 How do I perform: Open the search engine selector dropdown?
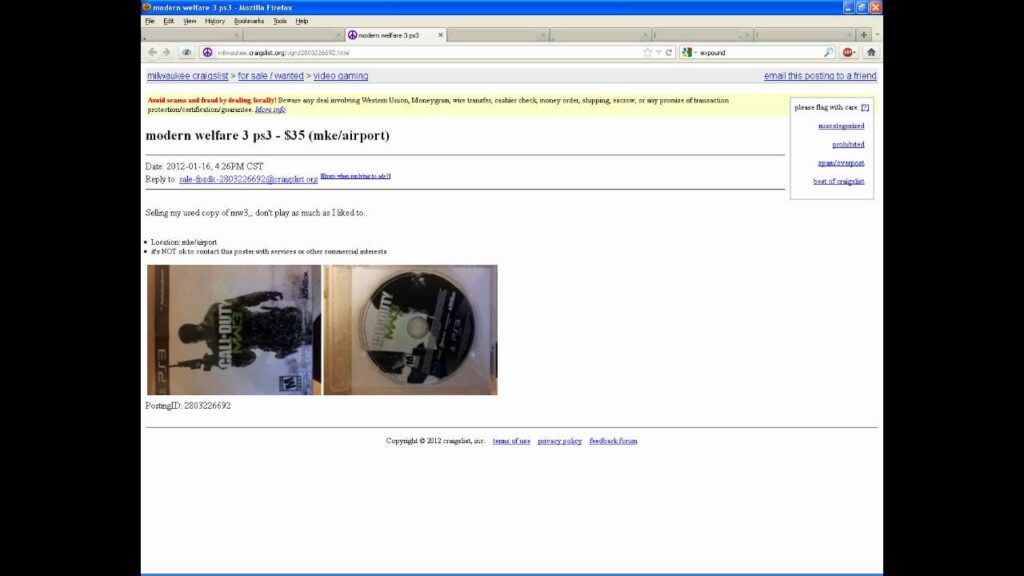(x=689, y=52)
